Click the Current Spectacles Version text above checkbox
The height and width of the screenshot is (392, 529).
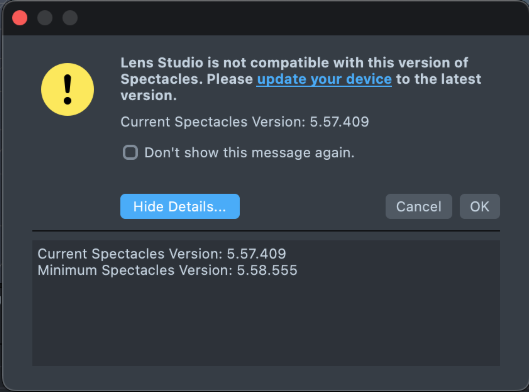click(245, 122)
